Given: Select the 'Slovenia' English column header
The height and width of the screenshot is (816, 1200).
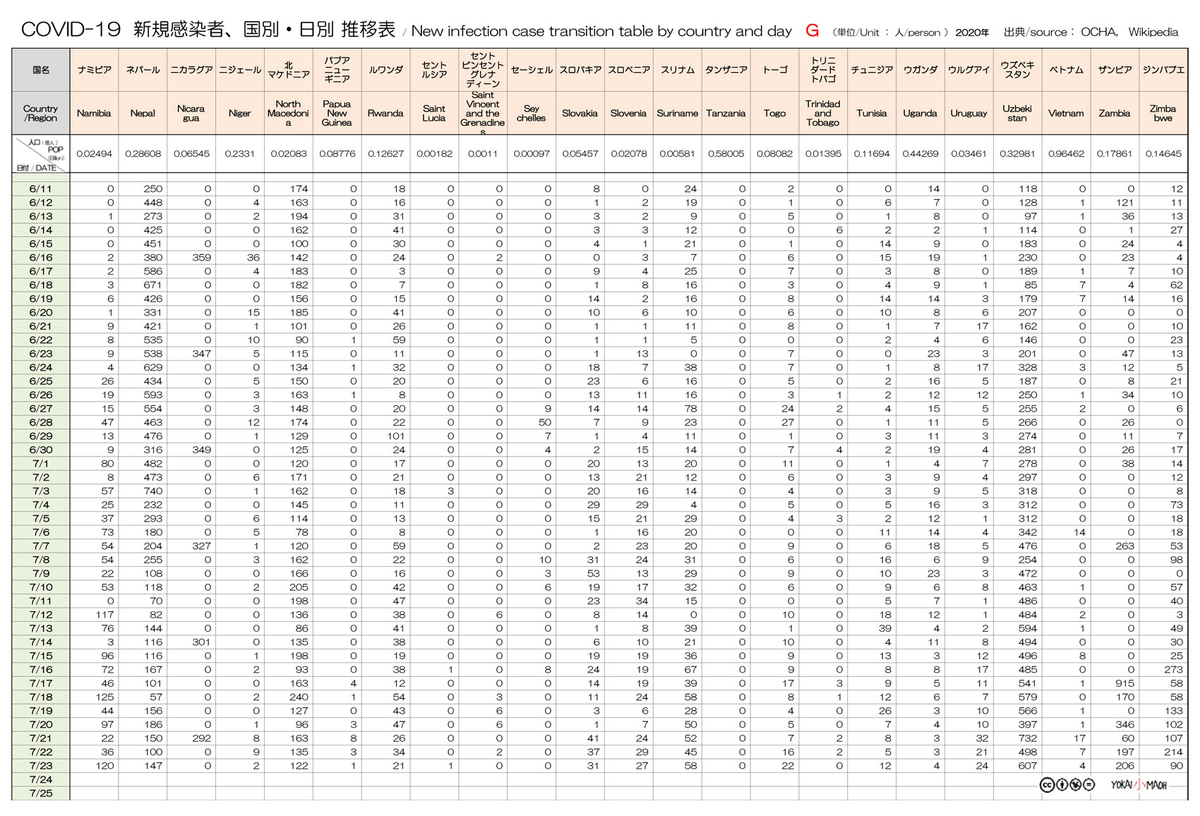Looking at the screenshot, I should (628, 113).
